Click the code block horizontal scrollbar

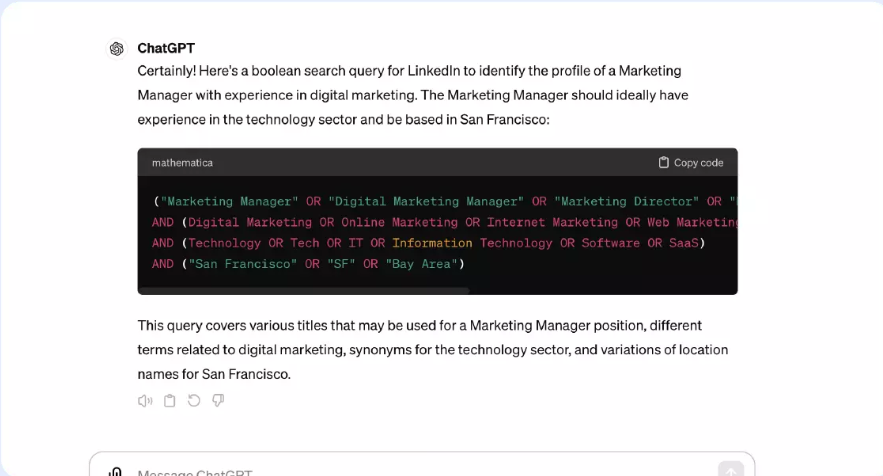pyautogui.click(x=304, y=291)
